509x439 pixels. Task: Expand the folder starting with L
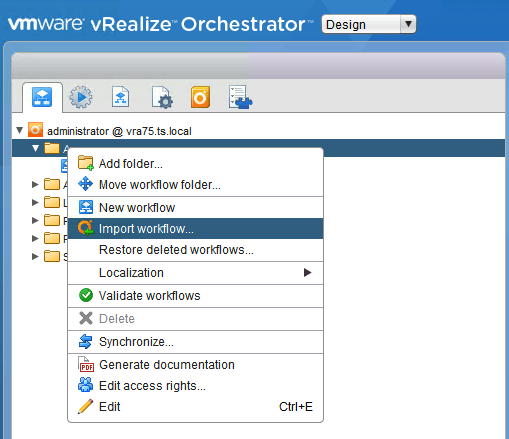click(35, 202)
